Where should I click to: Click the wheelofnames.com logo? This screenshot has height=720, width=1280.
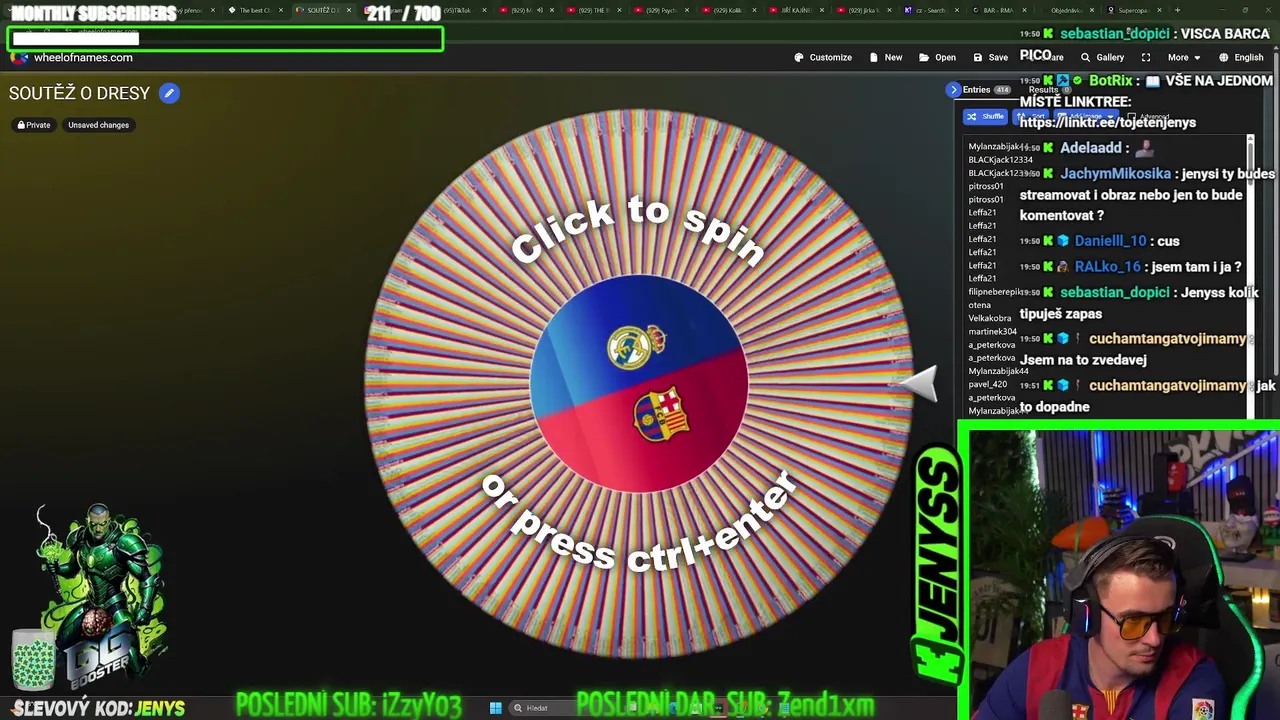click(x=72, y=57)
